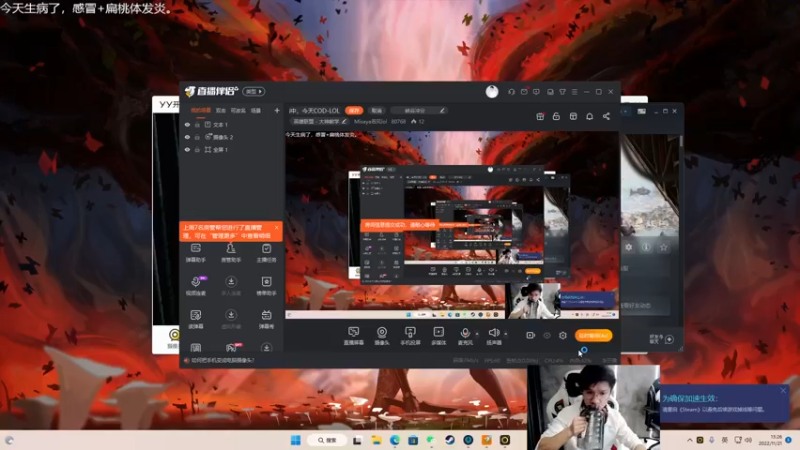Open the 读弹幕 tool
800x450 pixels.
pyautogui.click(x=195, y=319)
